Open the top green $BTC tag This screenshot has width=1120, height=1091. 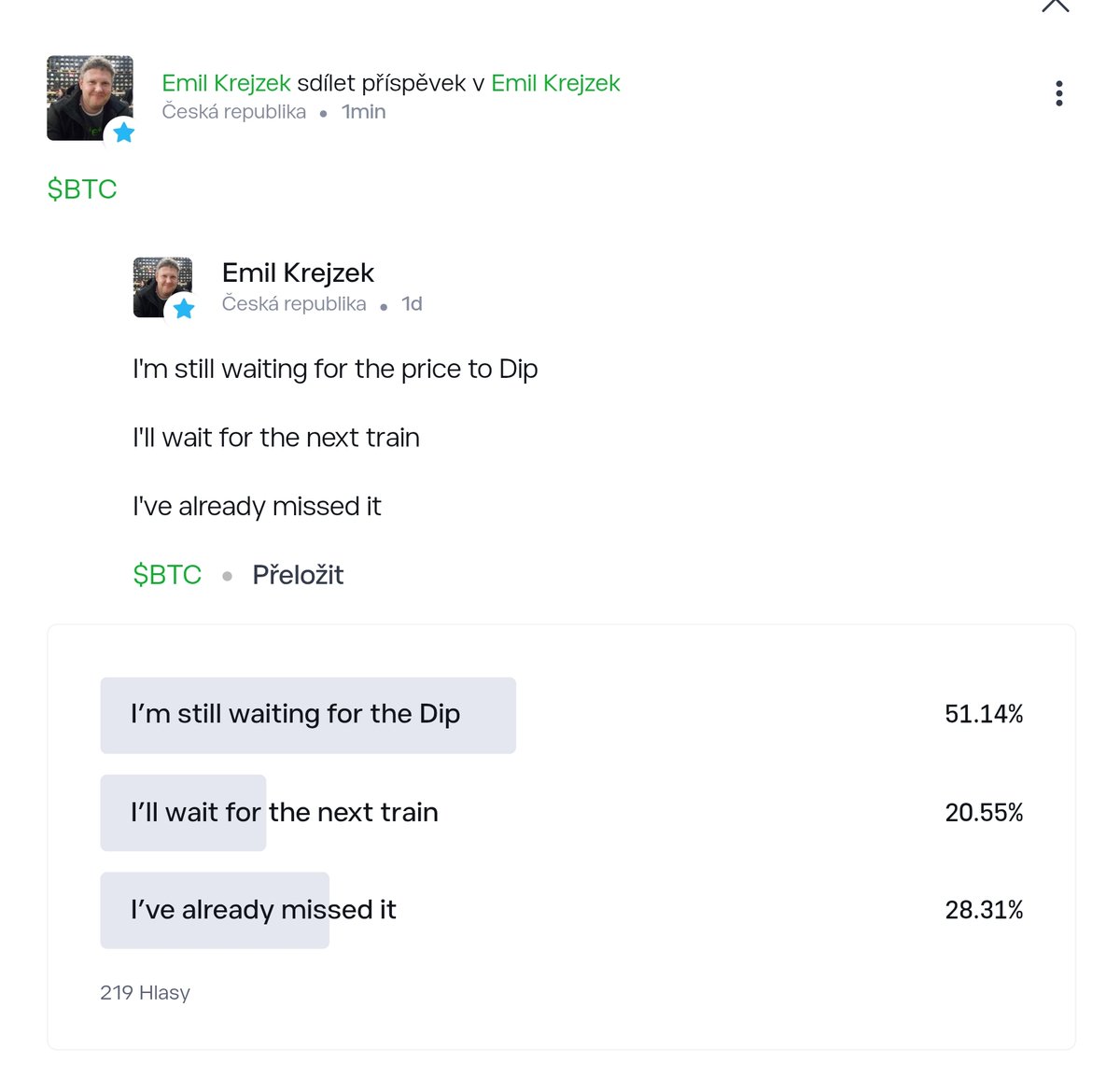pyautogui.click(x=82, y=189)
